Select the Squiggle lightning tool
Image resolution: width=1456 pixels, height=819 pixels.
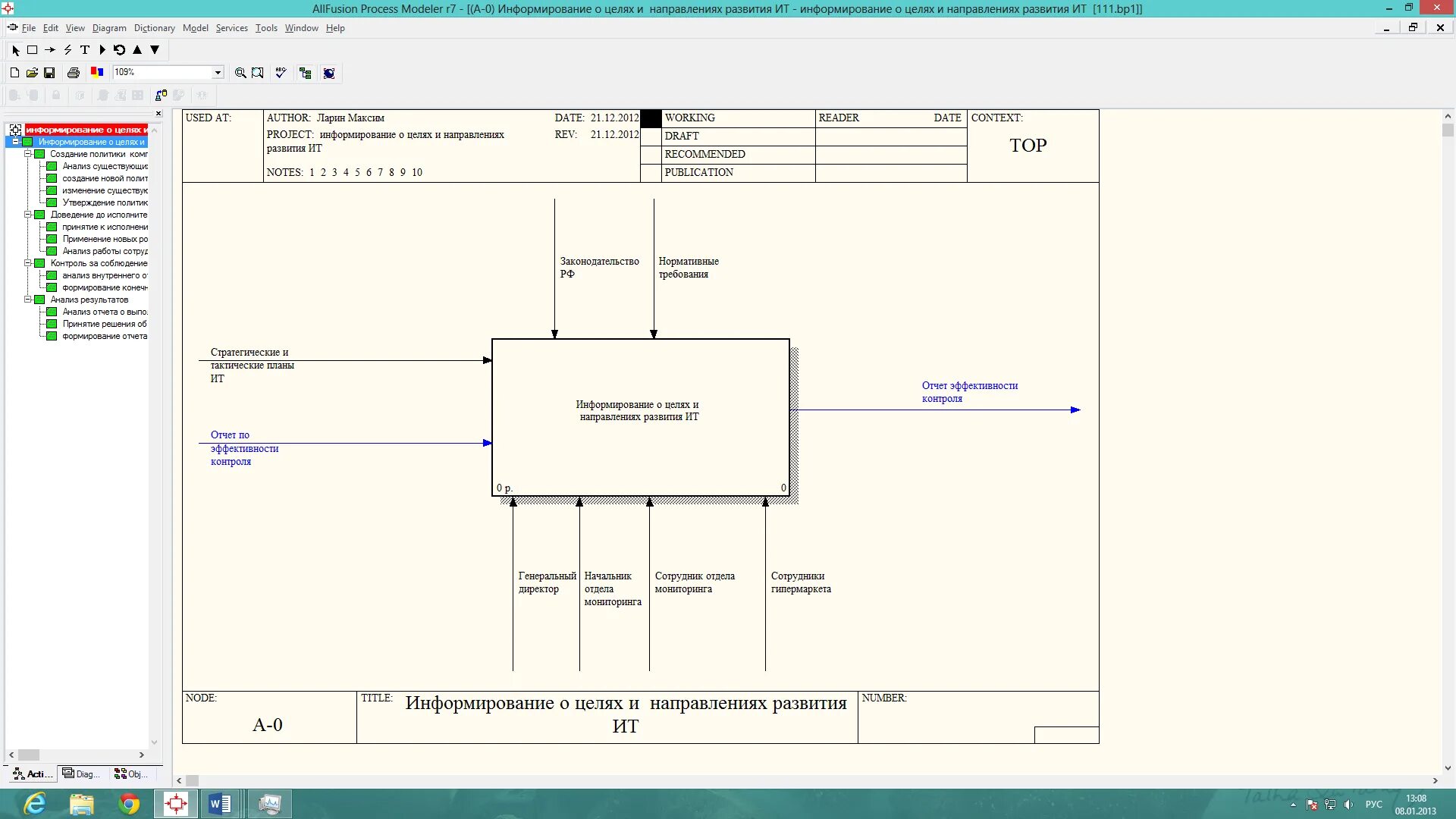tap(67, 50)
